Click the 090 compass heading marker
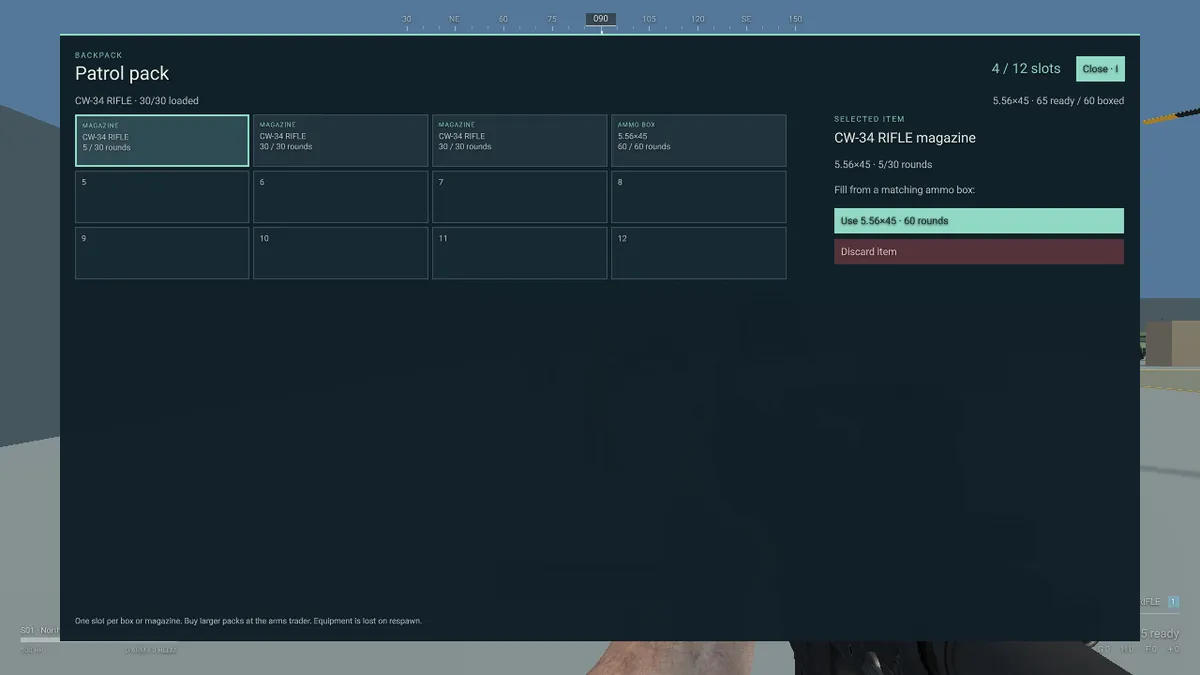This screenshot has width=1200, height=675. click(x=601, y=19)
